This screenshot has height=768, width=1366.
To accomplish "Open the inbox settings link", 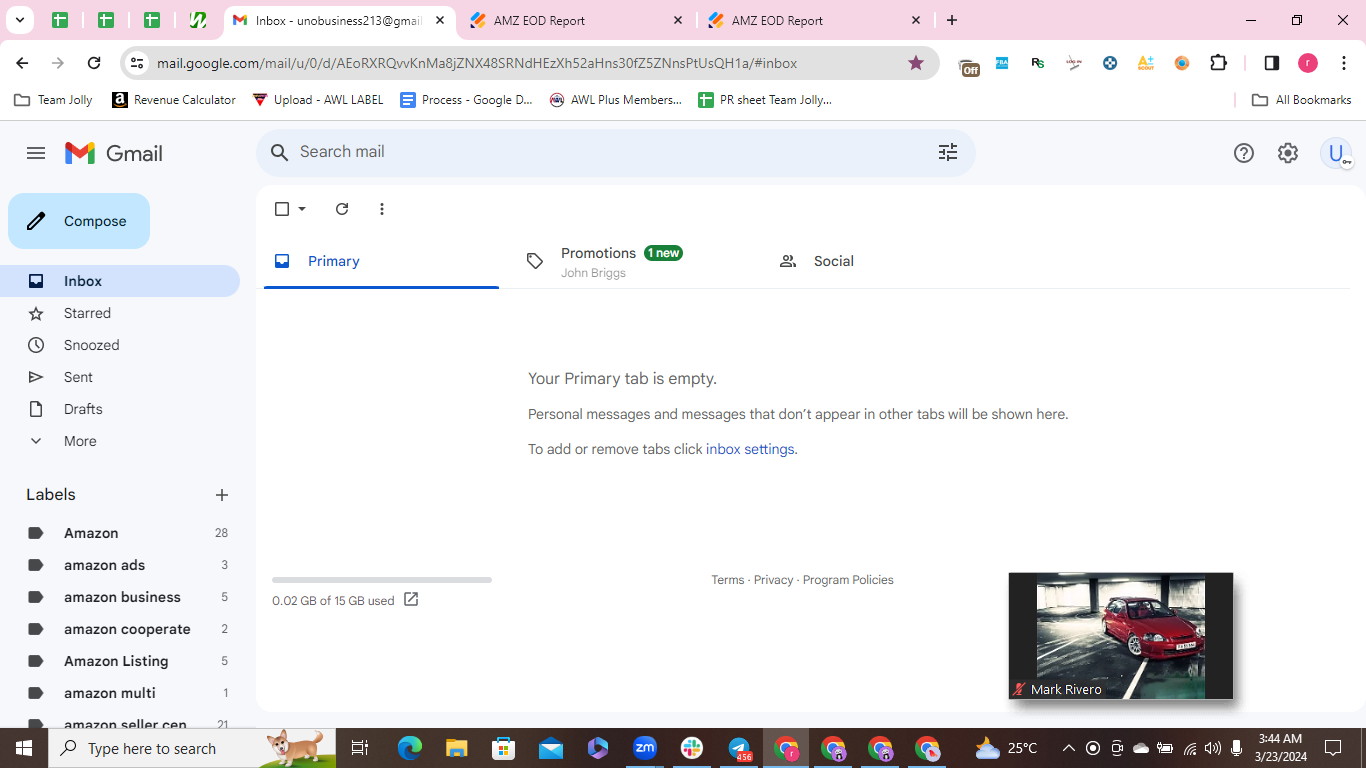I will [x=750, y=449].
